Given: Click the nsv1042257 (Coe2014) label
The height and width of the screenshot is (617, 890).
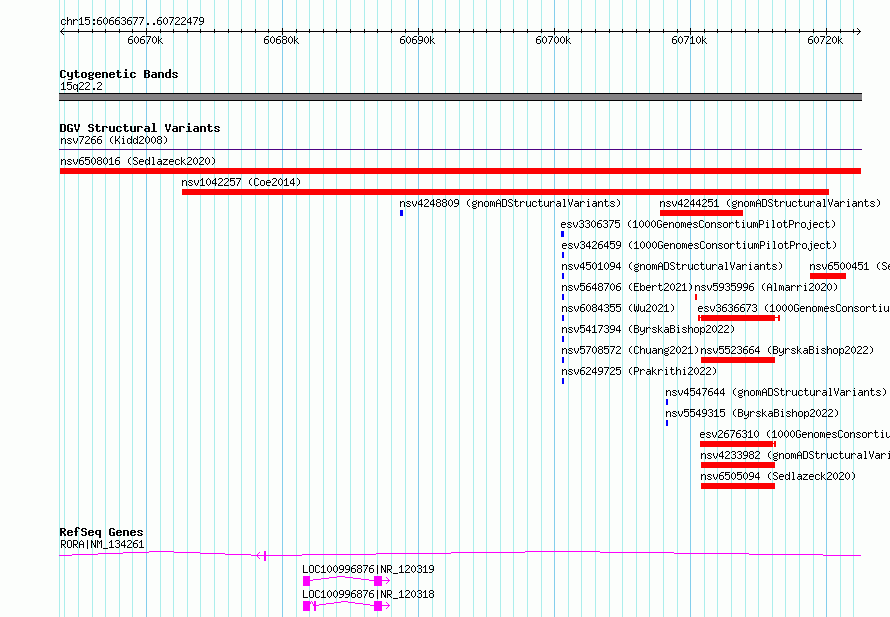Looking at the screenshot, I should [241, 182].
